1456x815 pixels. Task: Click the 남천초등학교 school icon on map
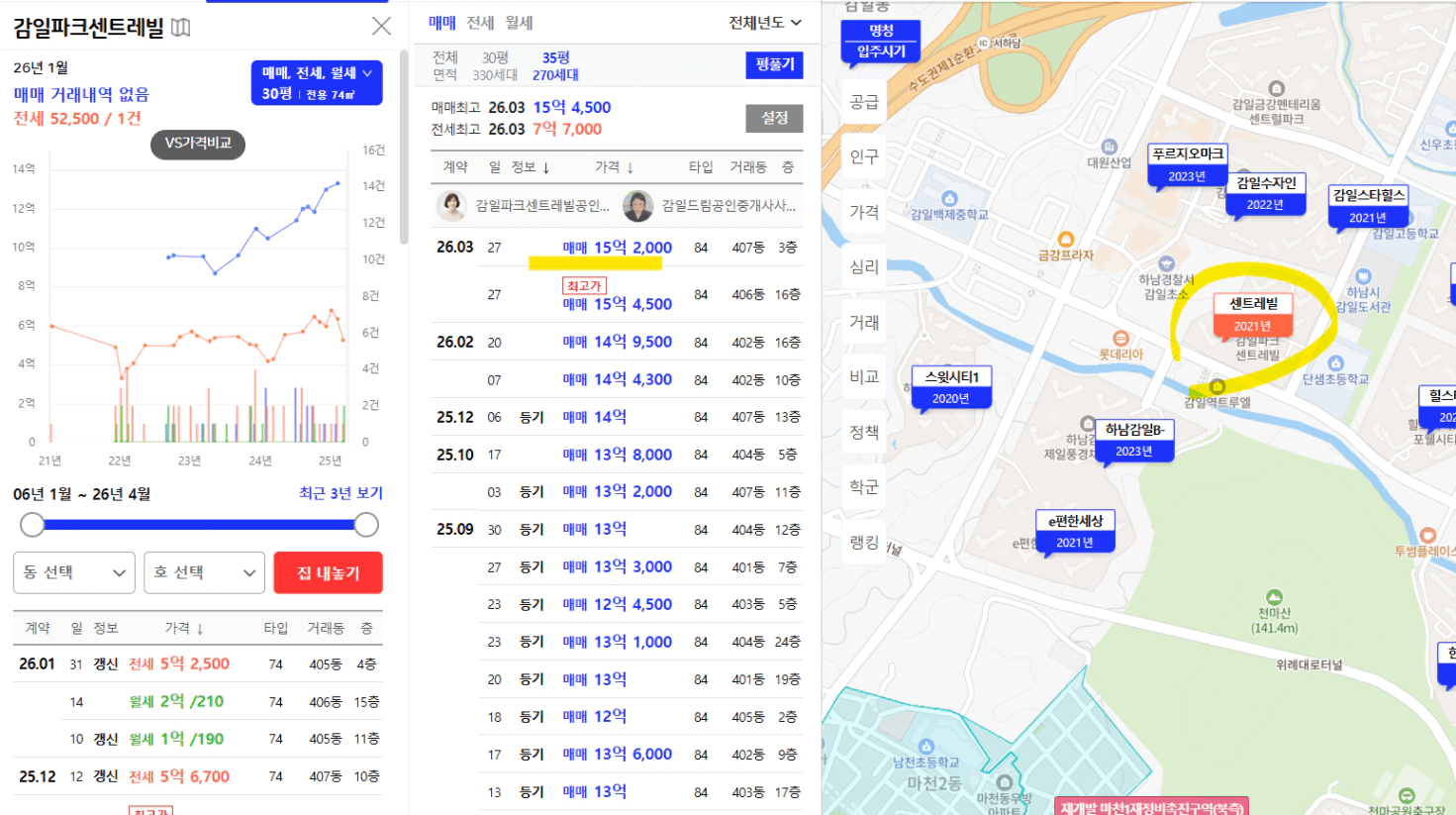[x=926, y=746]
